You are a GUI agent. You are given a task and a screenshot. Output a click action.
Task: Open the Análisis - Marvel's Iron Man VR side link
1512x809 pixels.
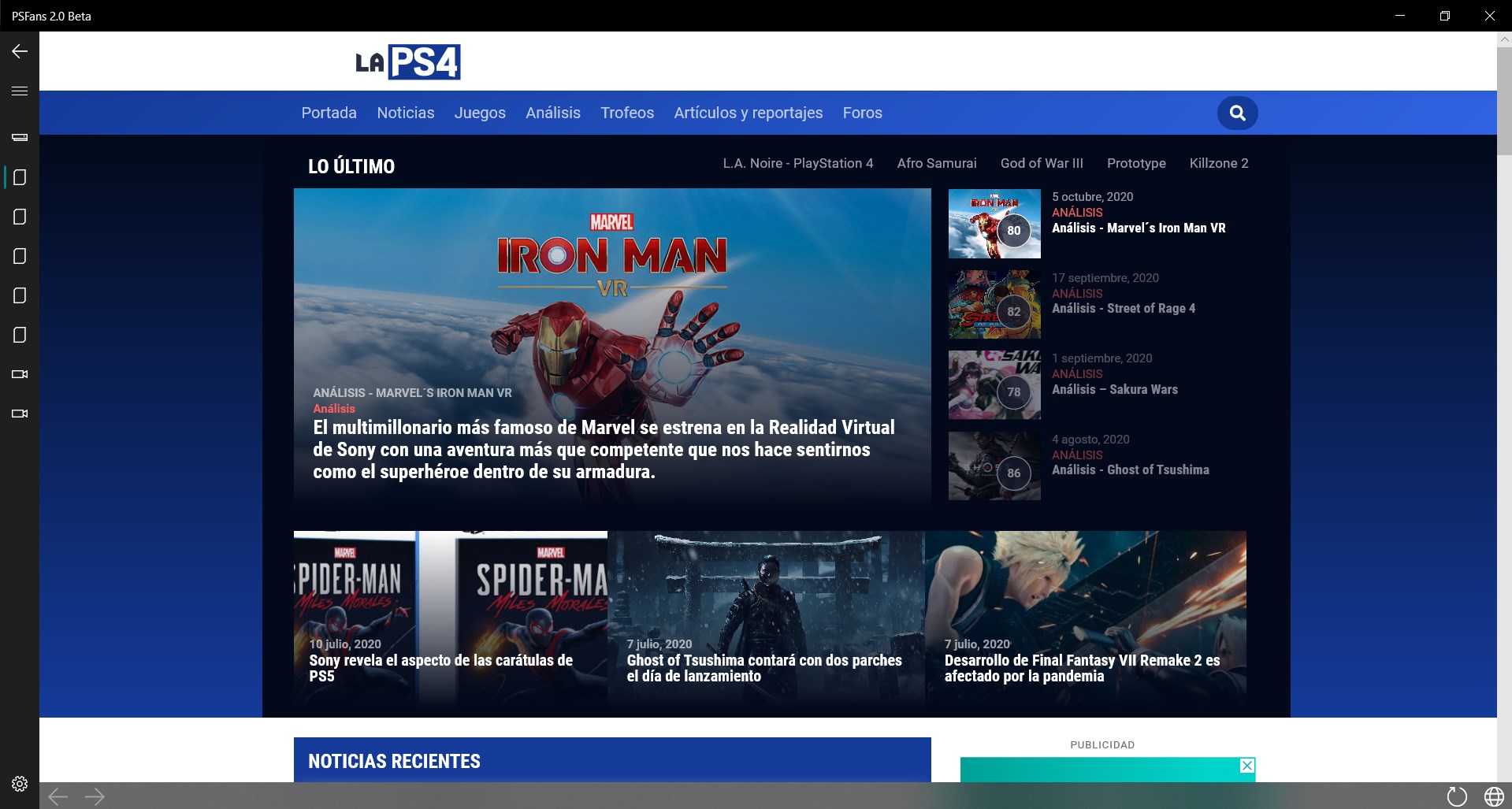pos(1139,228)
